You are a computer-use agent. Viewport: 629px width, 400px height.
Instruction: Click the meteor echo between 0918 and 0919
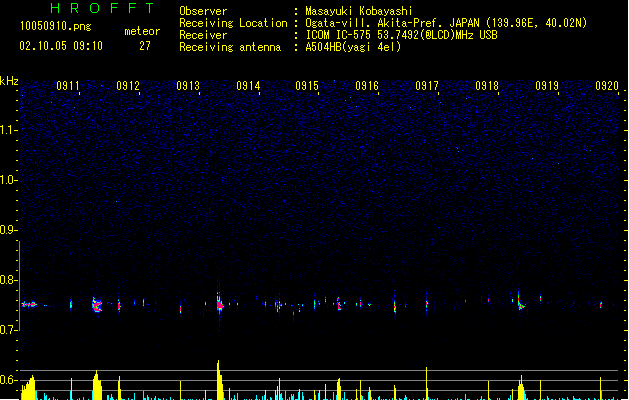pos(520,303)
